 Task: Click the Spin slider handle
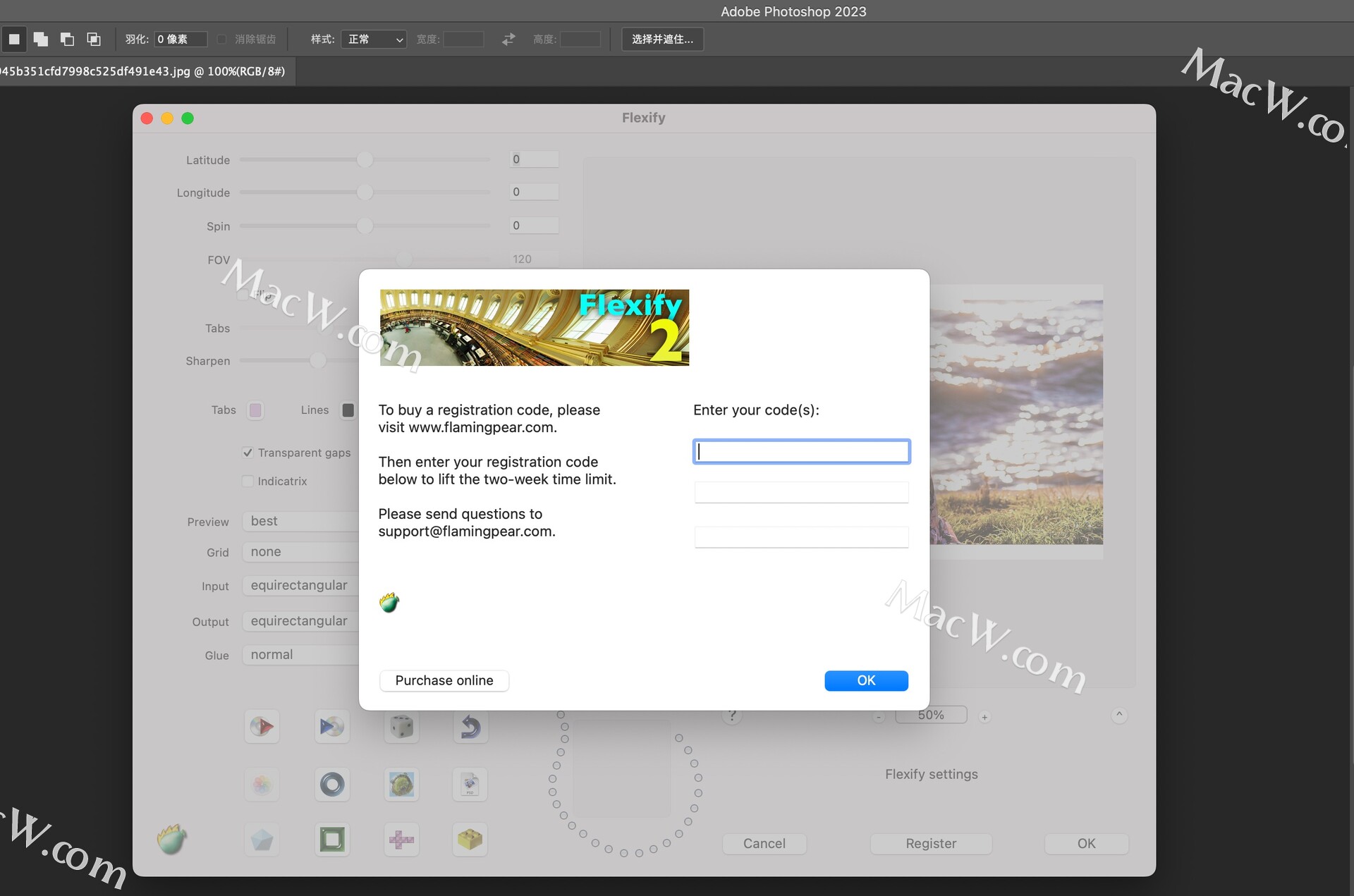point(365,226)
